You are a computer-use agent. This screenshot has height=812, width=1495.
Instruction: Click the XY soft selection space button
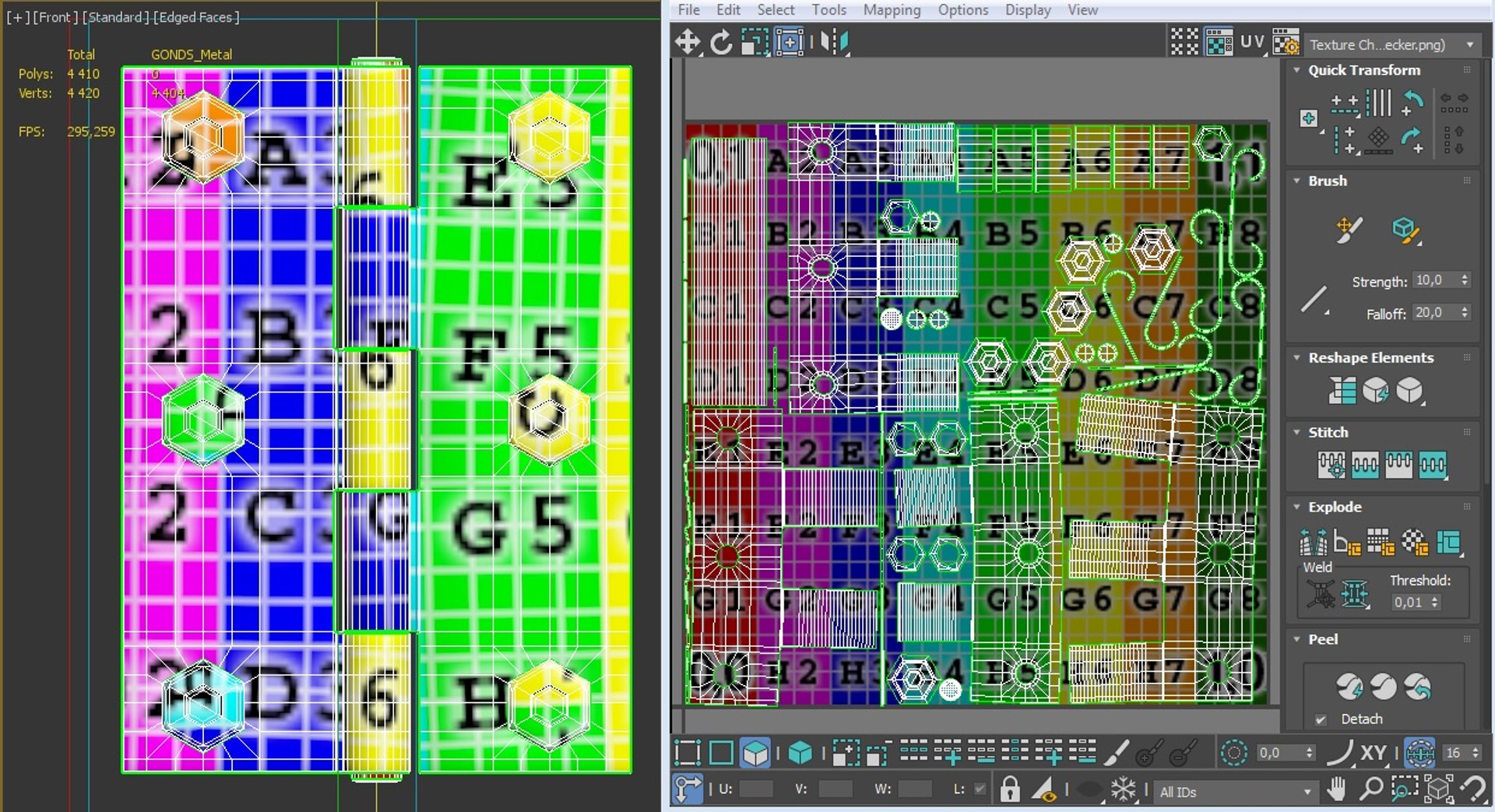tap(1374, 753)
